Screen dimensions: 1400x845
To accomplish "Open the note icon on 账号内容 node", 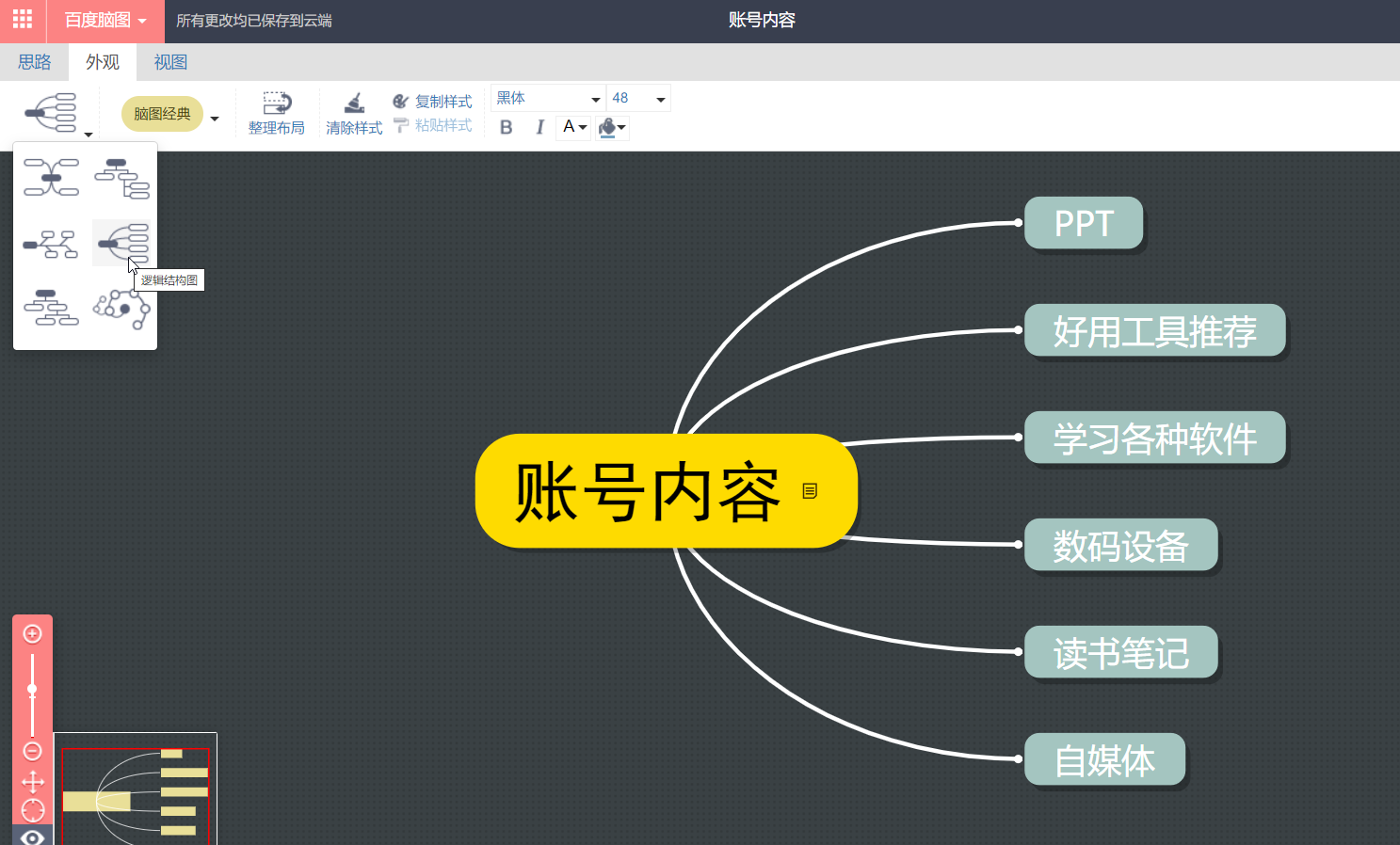I will [810, 491].
